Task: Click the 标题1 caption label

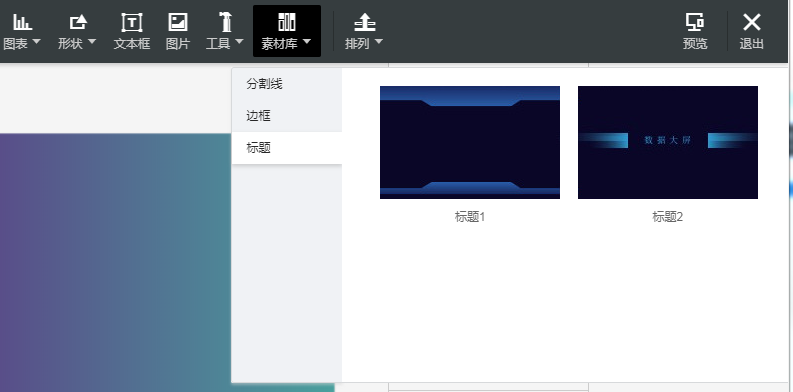Action: pos(470,217)
